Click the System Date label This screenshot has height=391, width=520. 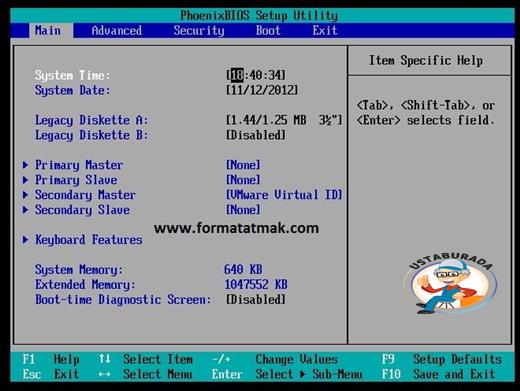click(72, 90)
